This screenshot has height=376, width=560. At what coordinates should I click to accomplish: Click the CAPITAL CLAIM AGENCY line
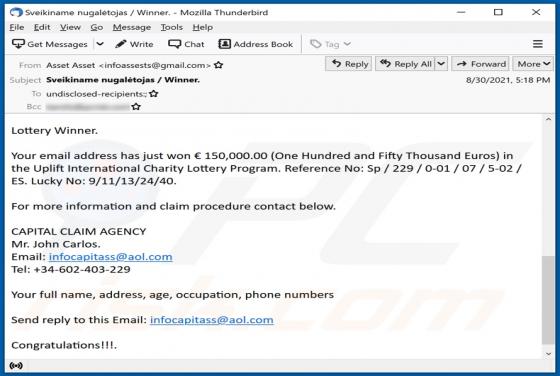(x=79, y=231)
